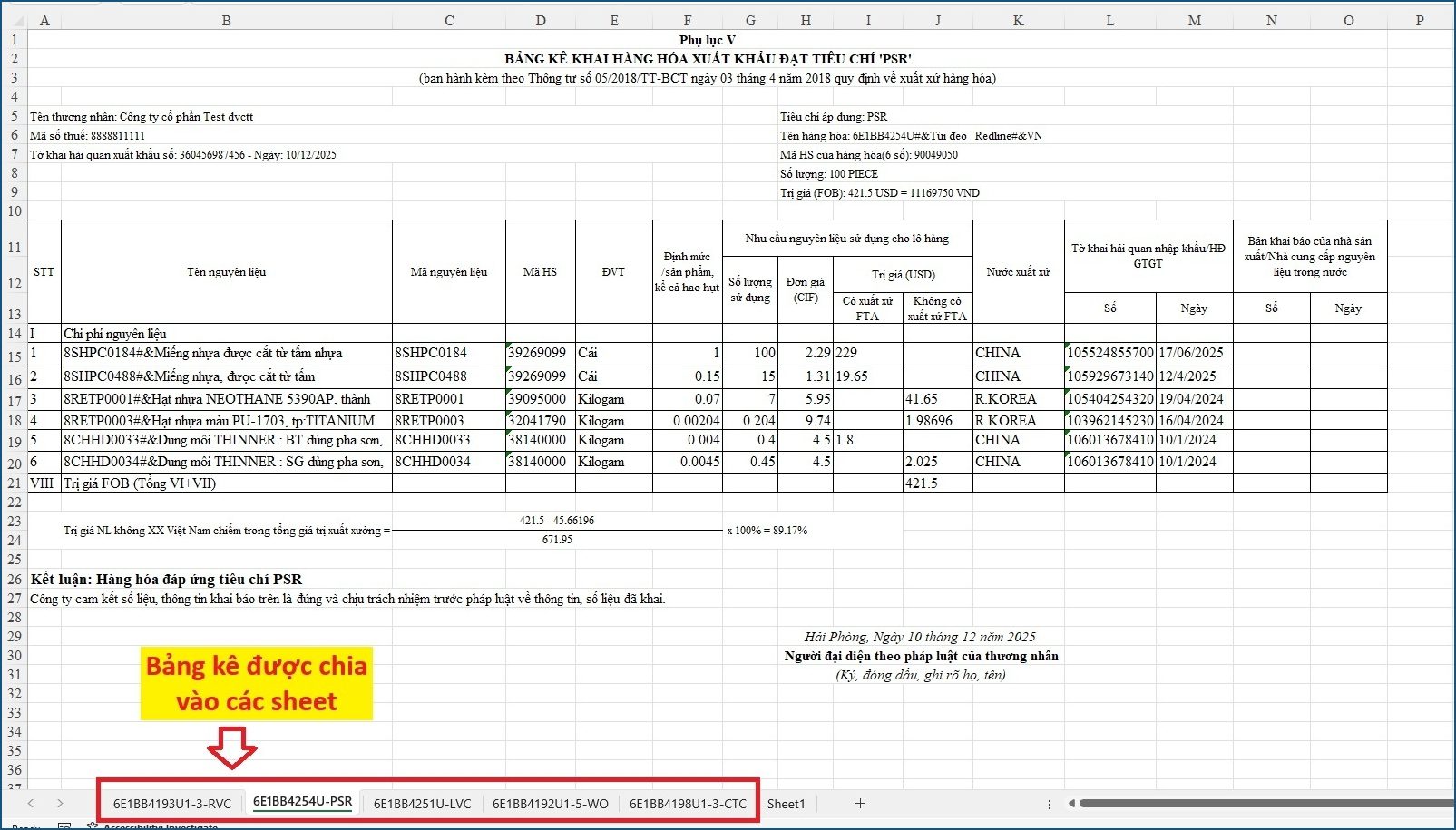Add a new sheet with the plus icon
Screen dimensions: 1456x830
point(860,804)
